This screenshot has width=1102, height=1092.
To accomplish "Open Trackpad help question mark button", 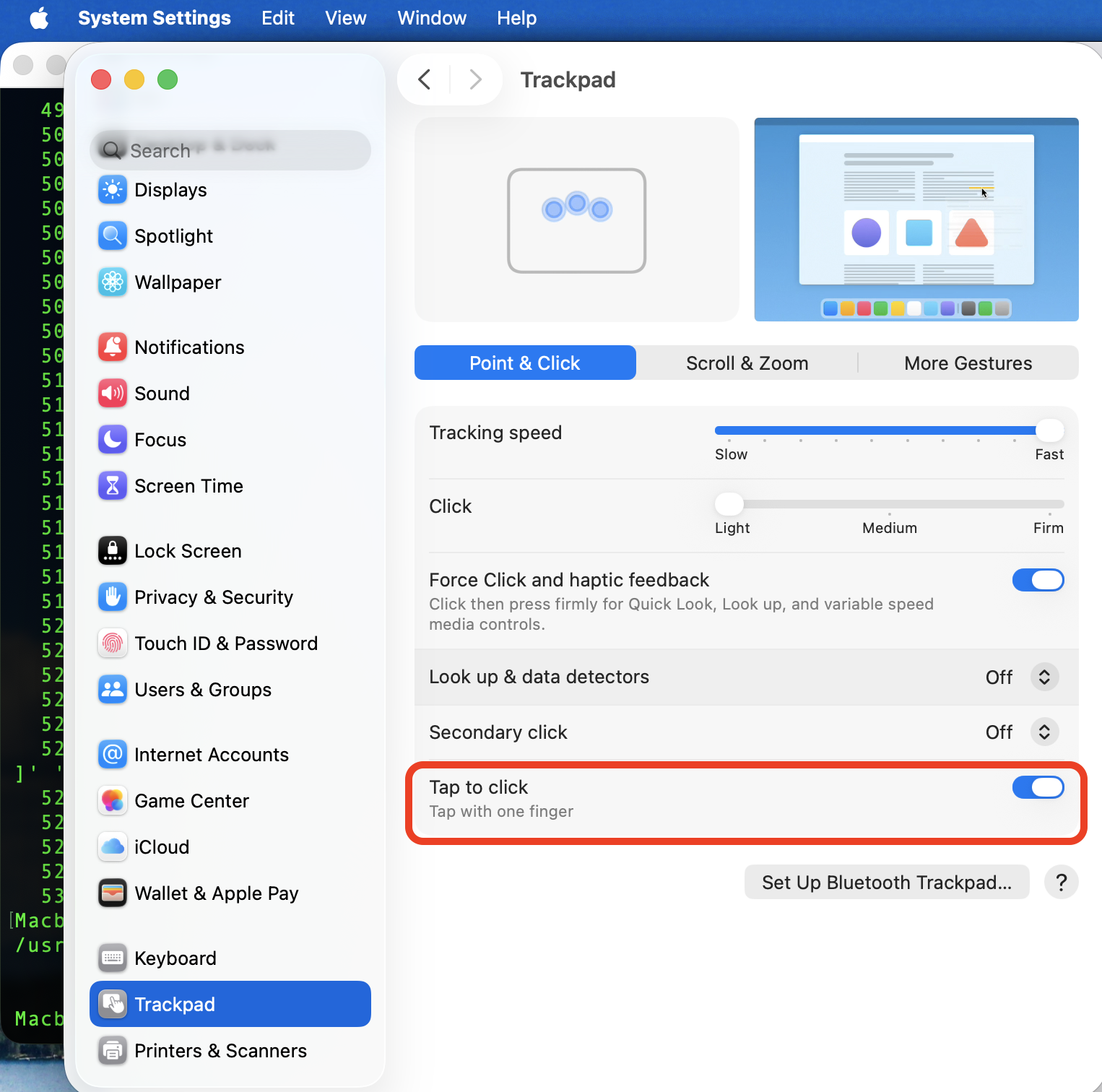I will [x=1062, y=883].
